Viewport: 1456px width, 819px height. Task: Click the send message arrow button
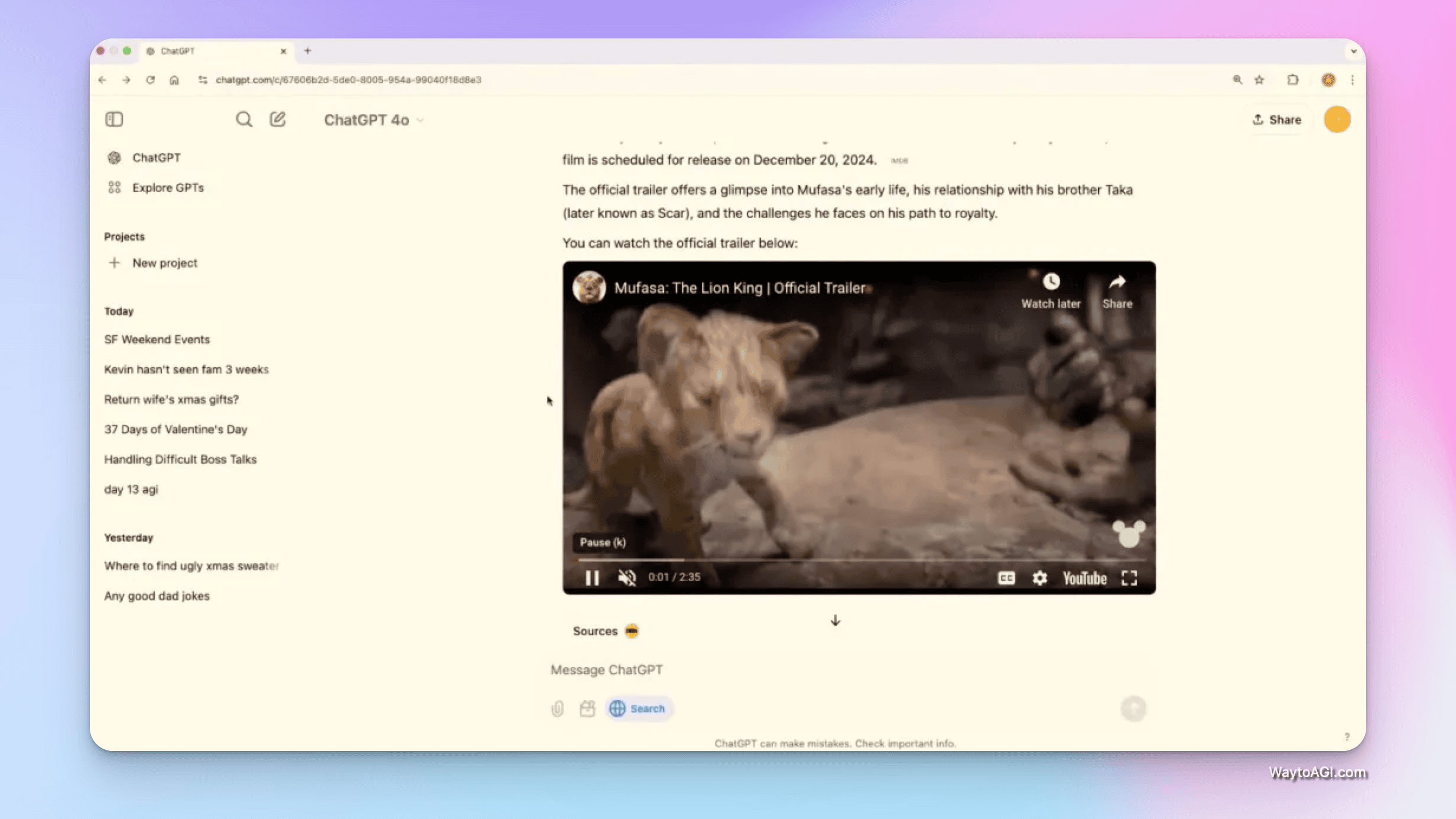pos(1133,708)
